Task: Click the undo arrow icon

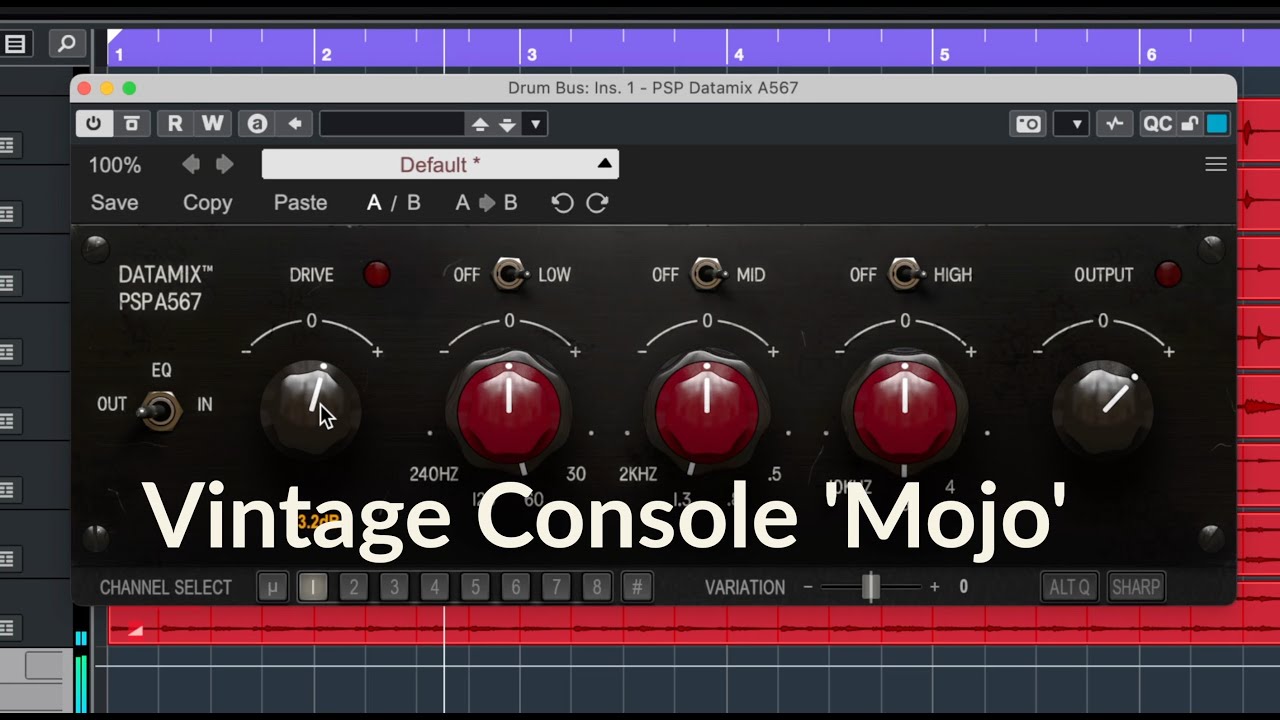Action: pyautogui.click(x=563, y=203)
